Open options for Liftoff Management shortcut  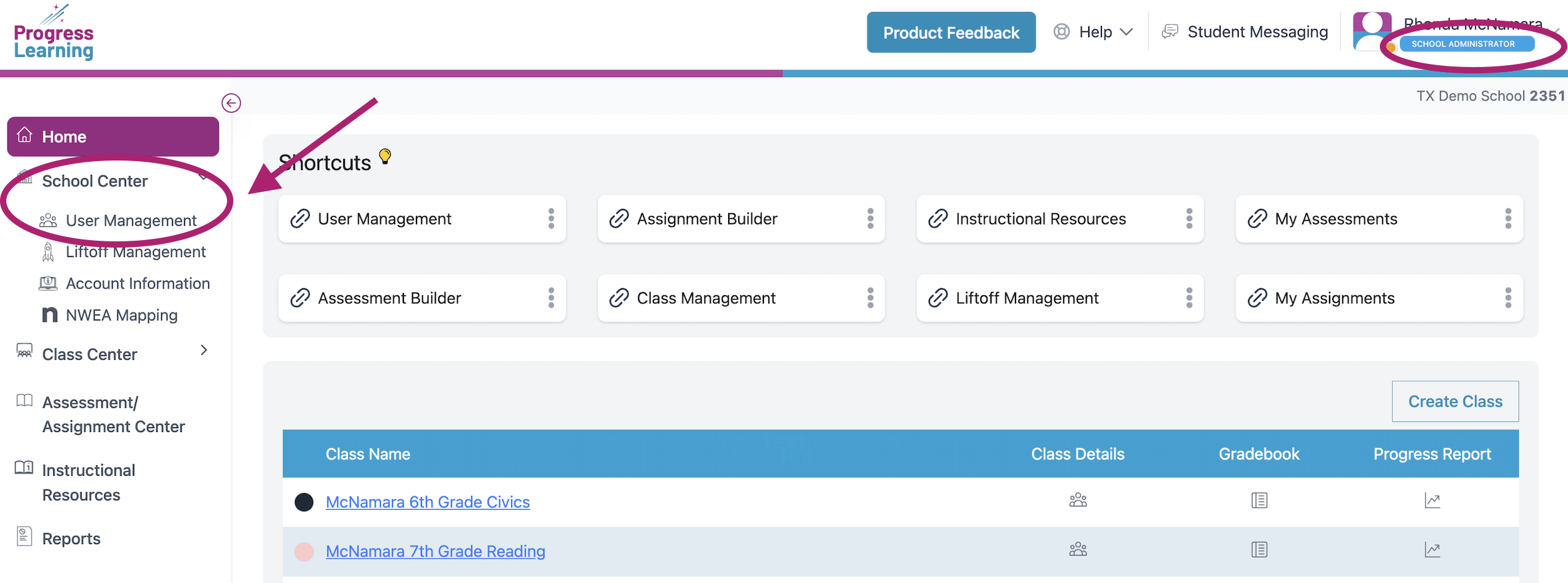point(1189,298)
